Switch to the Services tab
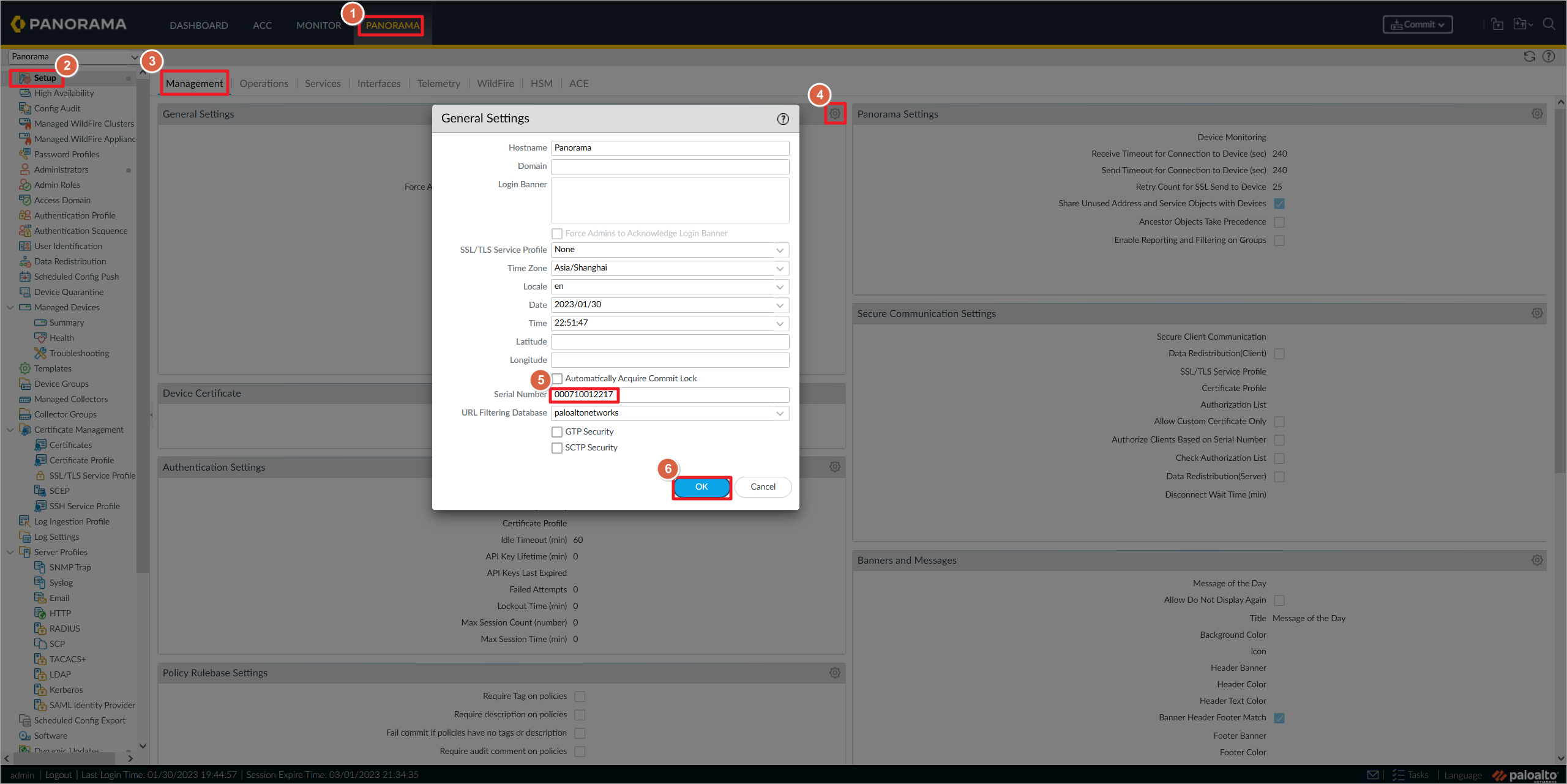Screen dimensions: 1567x784 pos(323,83)
